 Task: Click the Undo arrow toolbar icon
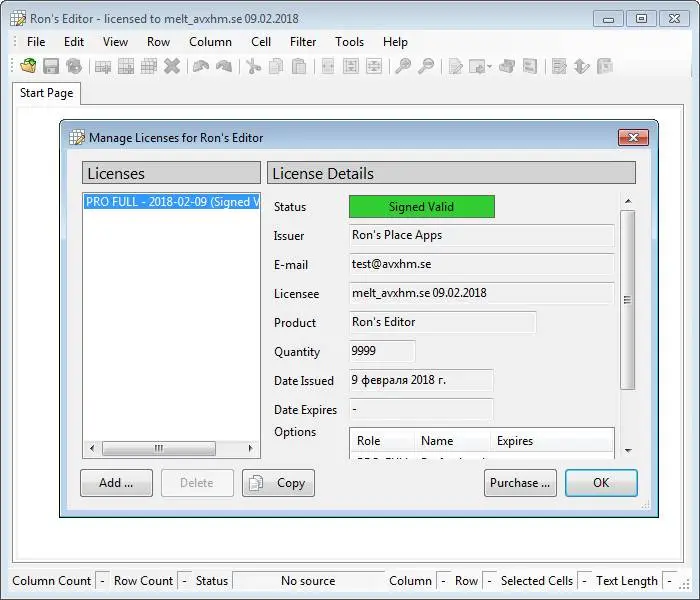[201, 66]
